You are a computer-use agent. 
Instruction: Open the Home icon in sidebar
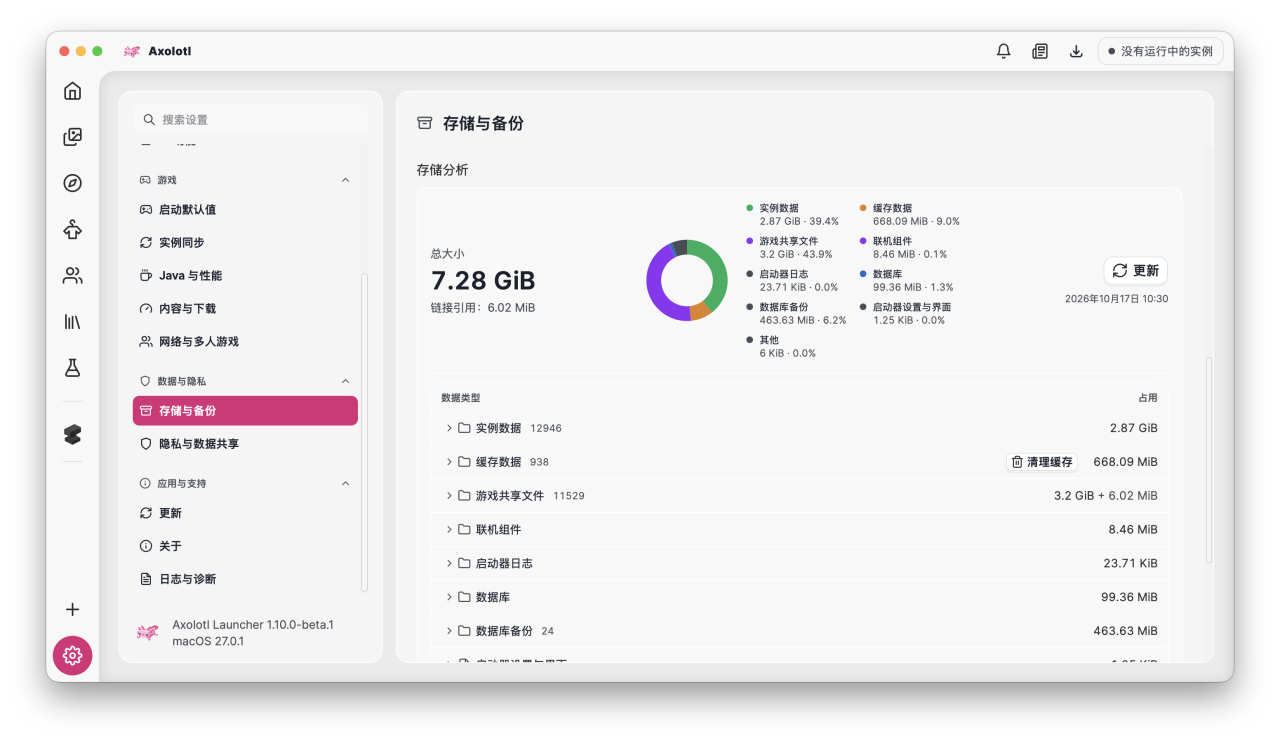coord(72,91)
